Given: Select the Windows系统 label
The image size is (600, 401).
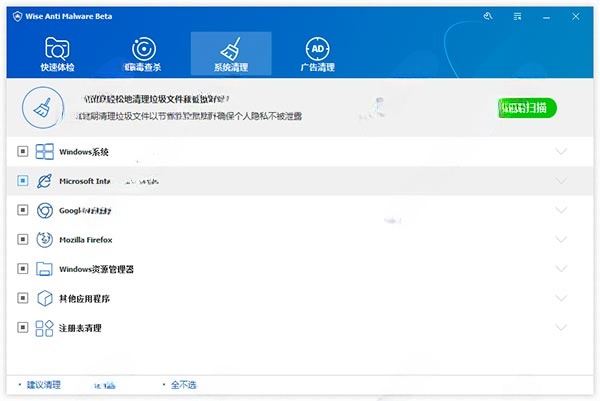Looking at the screenshot, I should (x=84, y=152).
